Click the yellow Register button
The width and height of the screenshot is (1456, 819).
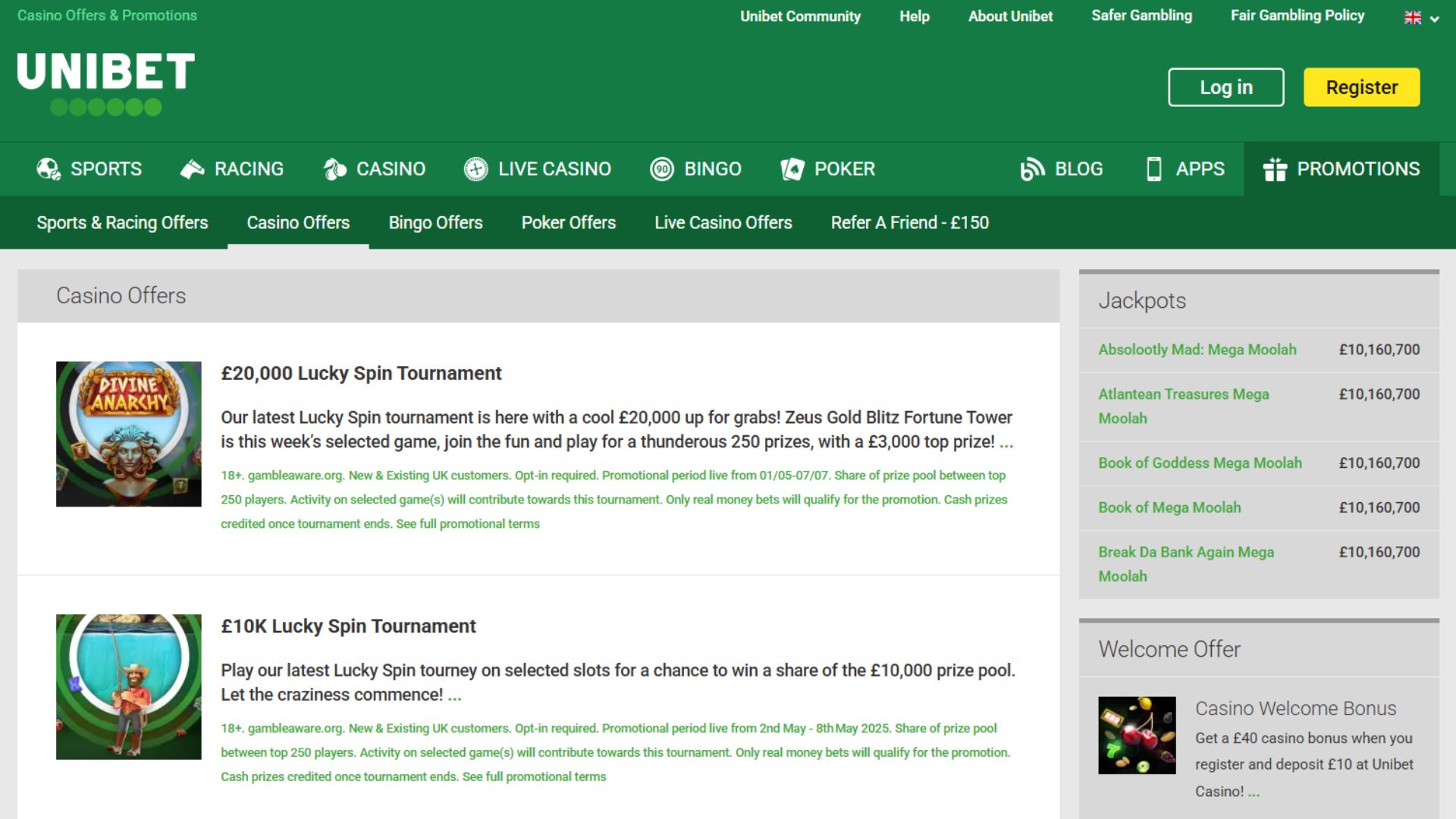1362,87
